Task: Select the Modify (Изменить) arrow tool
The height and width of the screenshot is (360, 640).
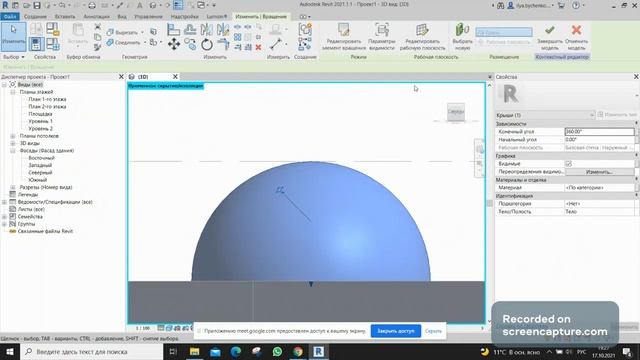Action: click(x=13, y=37)
